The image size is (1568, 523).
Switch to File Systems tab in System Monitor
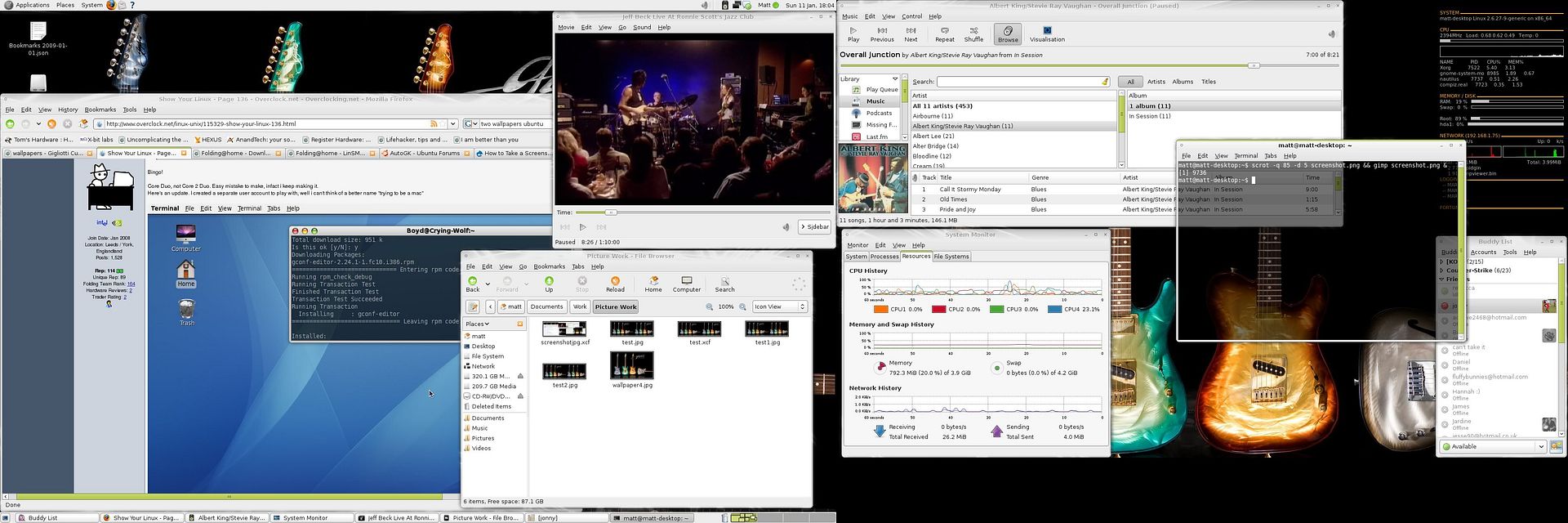(x=951, y=257)
